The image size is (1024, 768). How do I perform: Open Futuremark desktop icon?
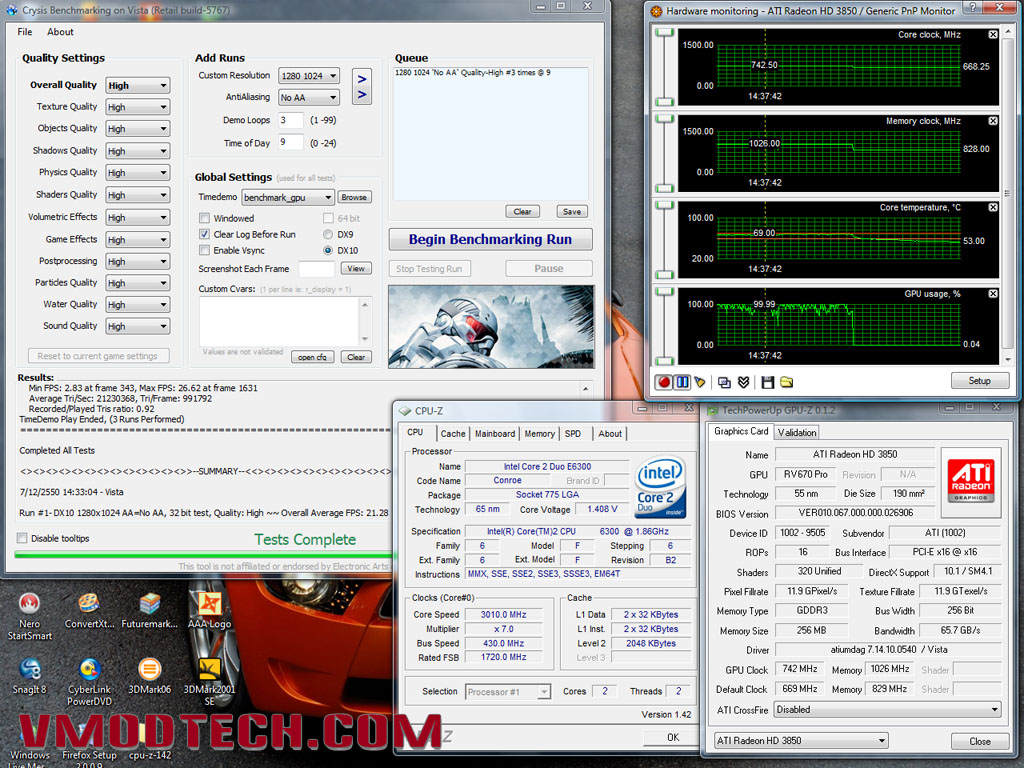(x=150, y=611)
